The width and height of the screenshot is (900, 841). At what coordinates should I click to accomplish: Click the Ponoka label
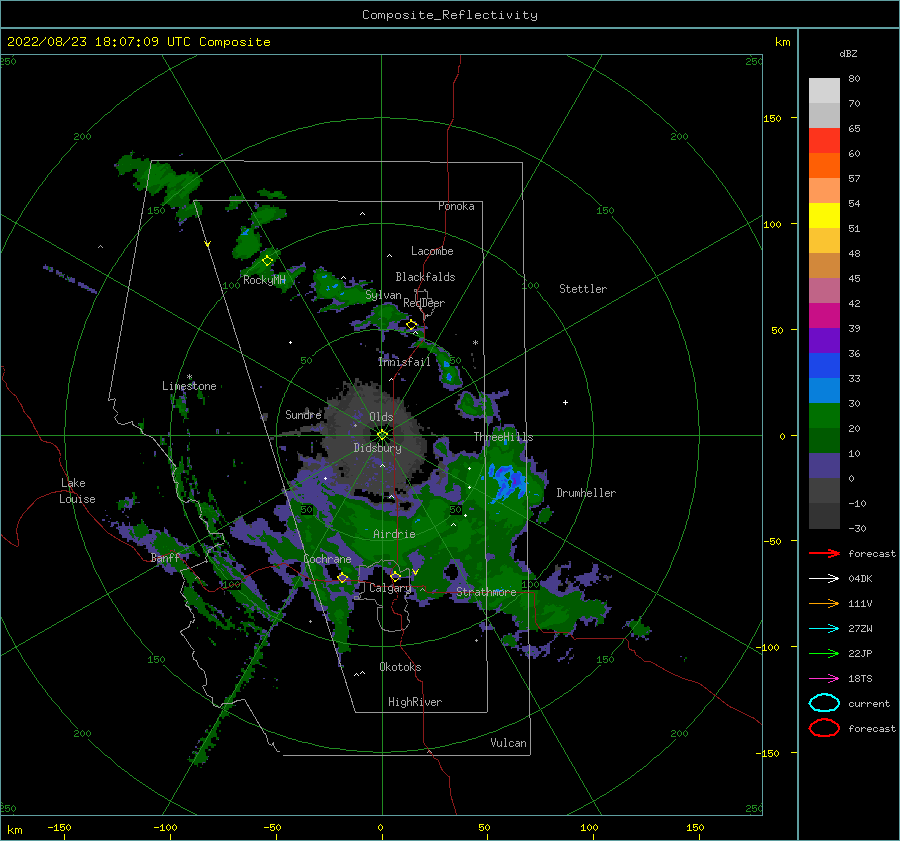pos(456,206)
